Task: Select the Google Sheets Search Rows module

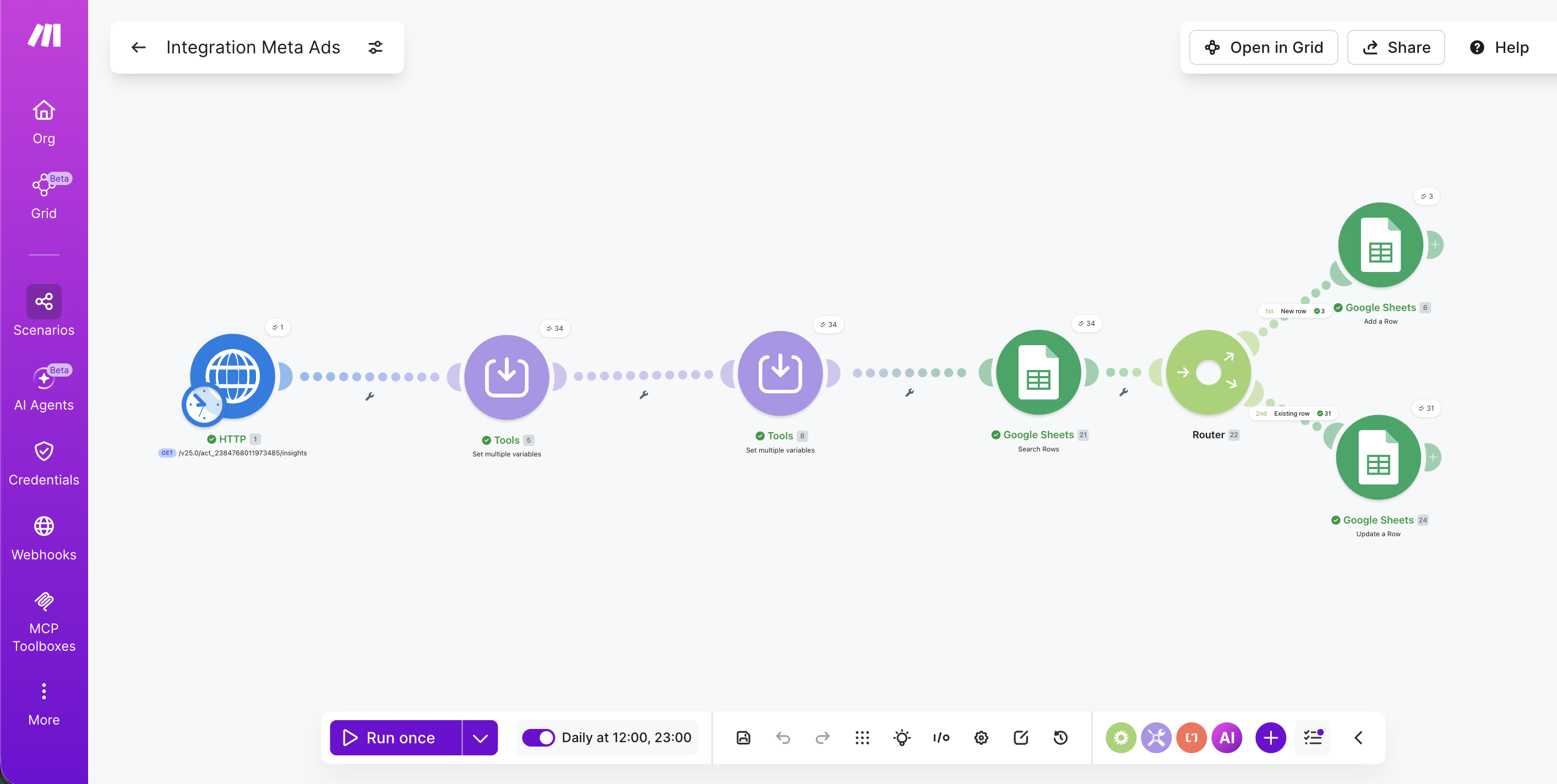Action: [x=1038, y=372]
